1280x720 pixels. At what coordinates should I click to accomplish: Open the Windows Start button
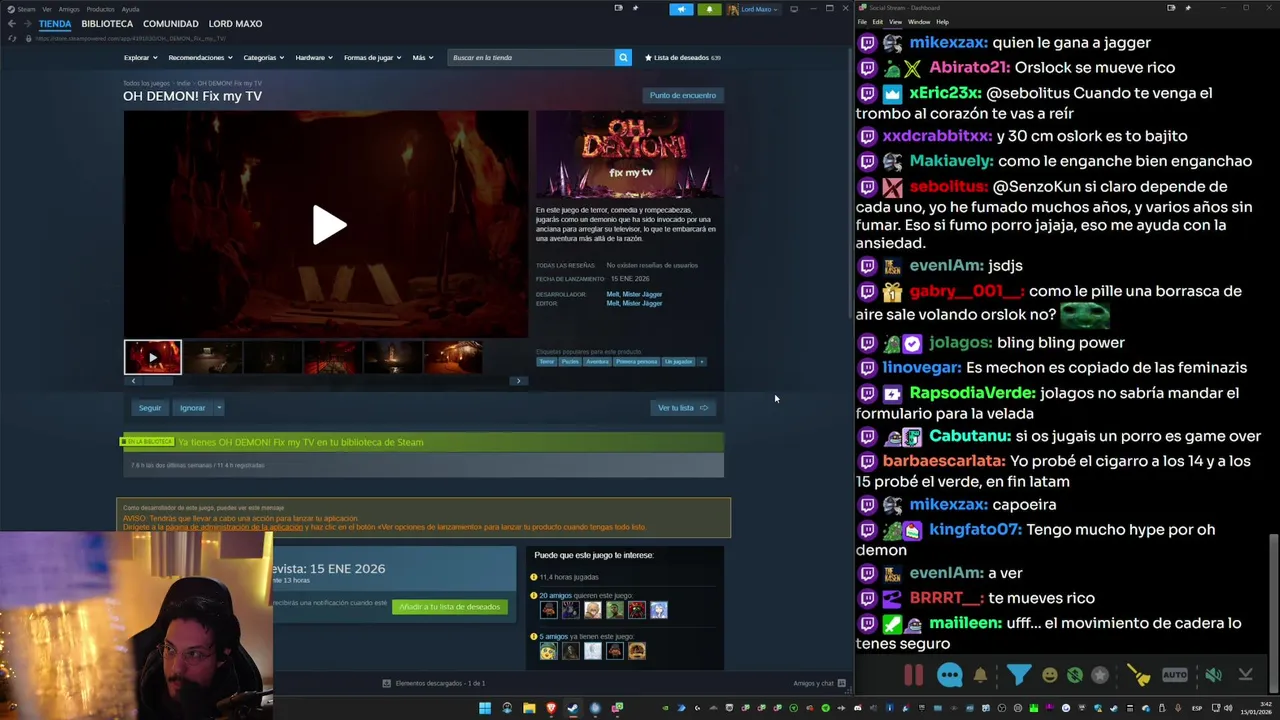tap(485, 708)
